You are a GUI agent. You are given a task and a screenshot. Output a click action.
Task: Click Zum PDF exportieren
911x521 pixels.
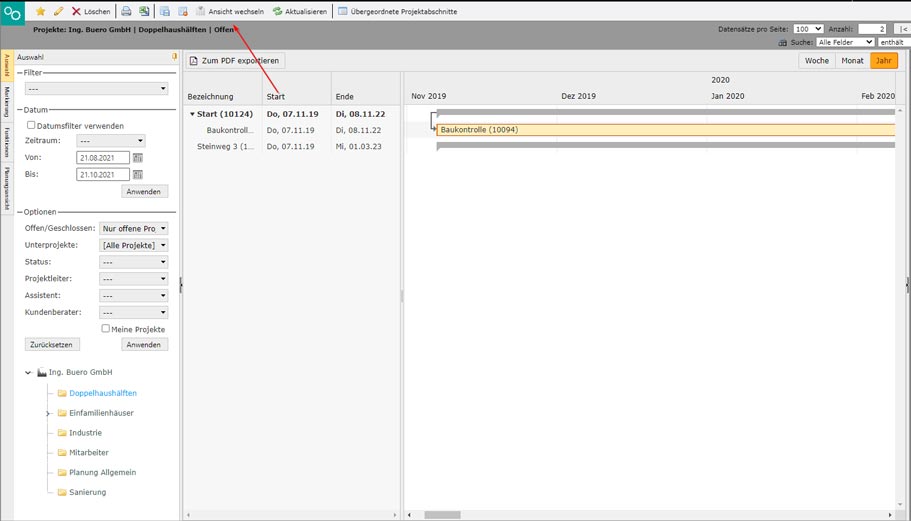coord(235,60)
